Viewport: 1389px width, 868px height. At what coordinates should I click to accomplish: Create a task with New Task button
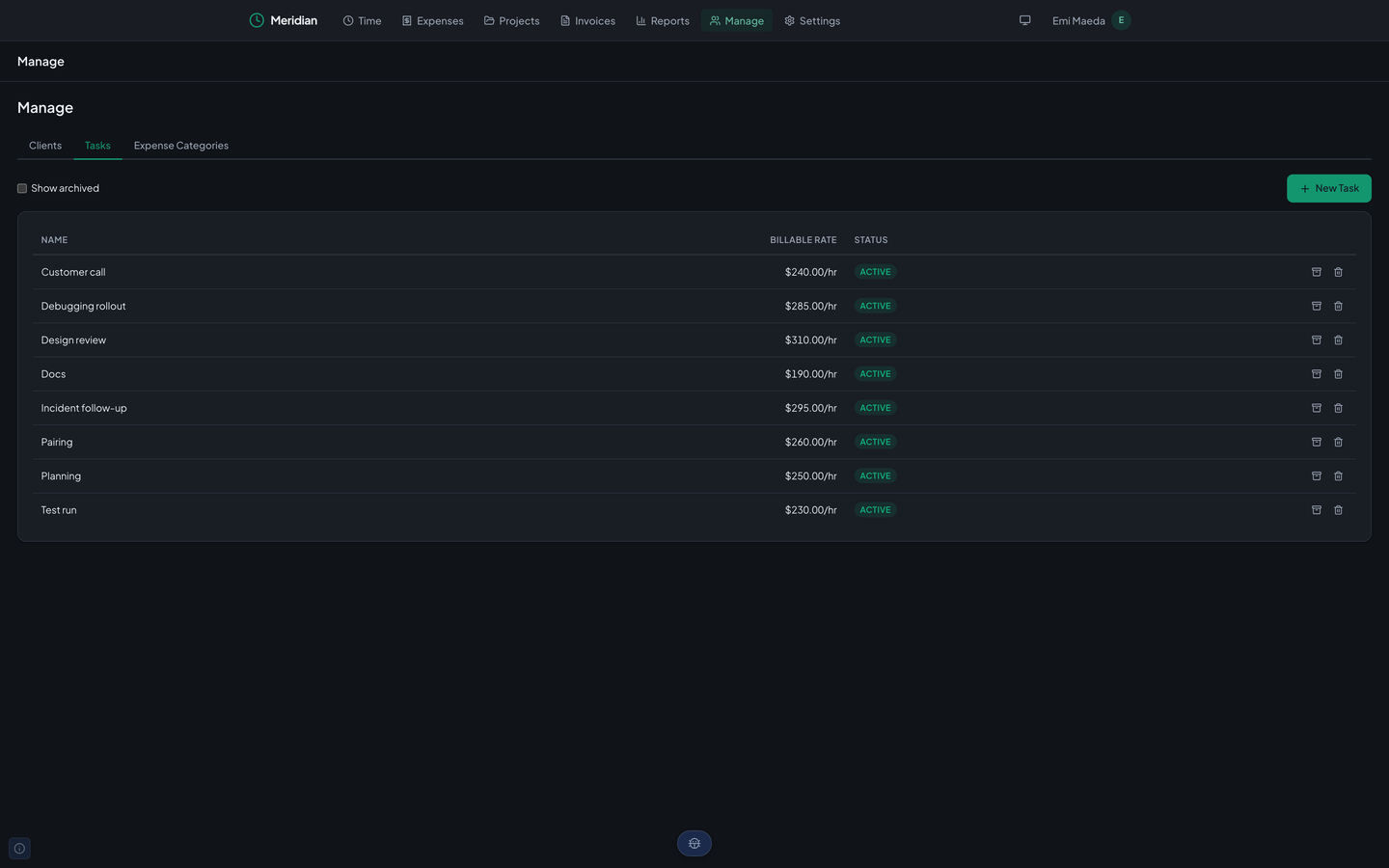(x=1329, y=188)
